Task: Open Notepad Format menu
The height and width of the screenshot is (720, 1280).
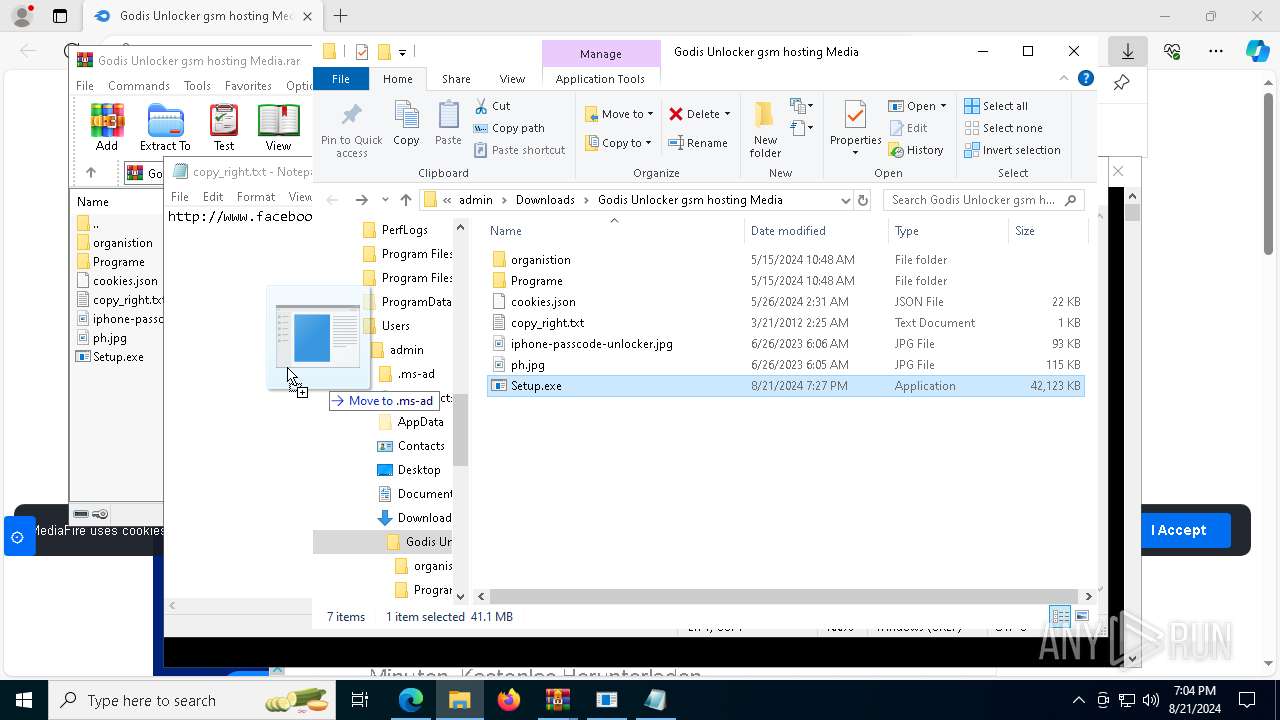Action: 256,197
